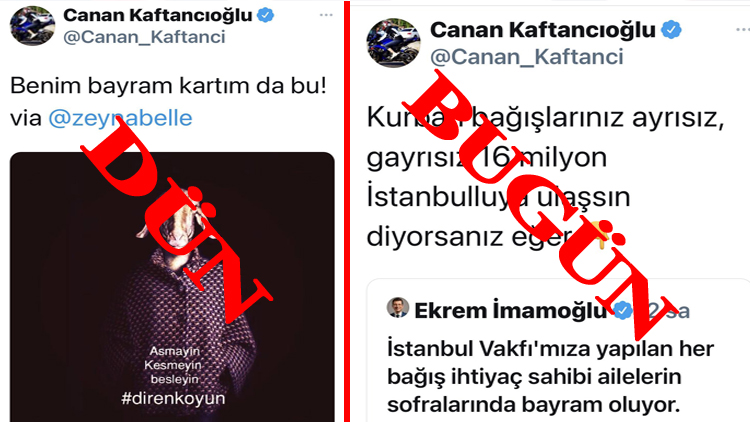750x422 pixels.
Task: Click the quoted tweet '2 sa' timestamp
Action: tap(668, 311)
